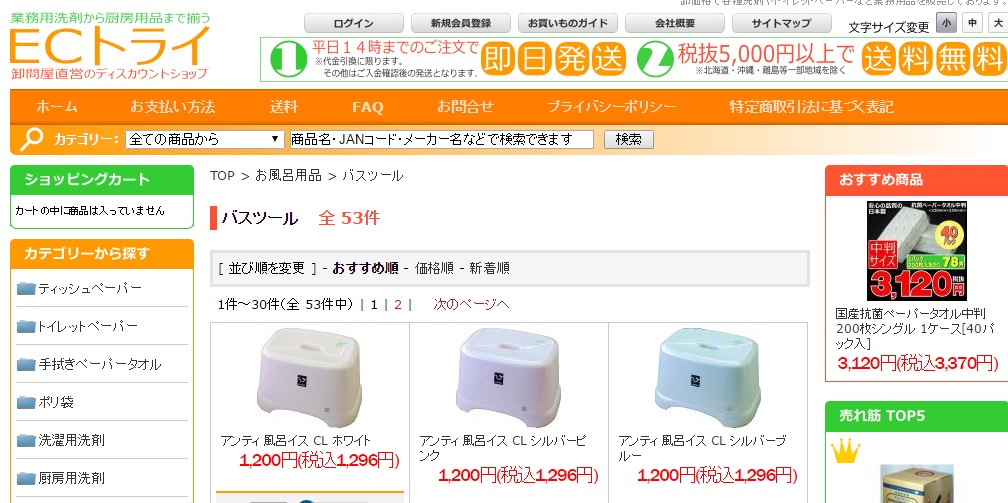Set text size to 大

pyautogui.click(x=998, y=23)
